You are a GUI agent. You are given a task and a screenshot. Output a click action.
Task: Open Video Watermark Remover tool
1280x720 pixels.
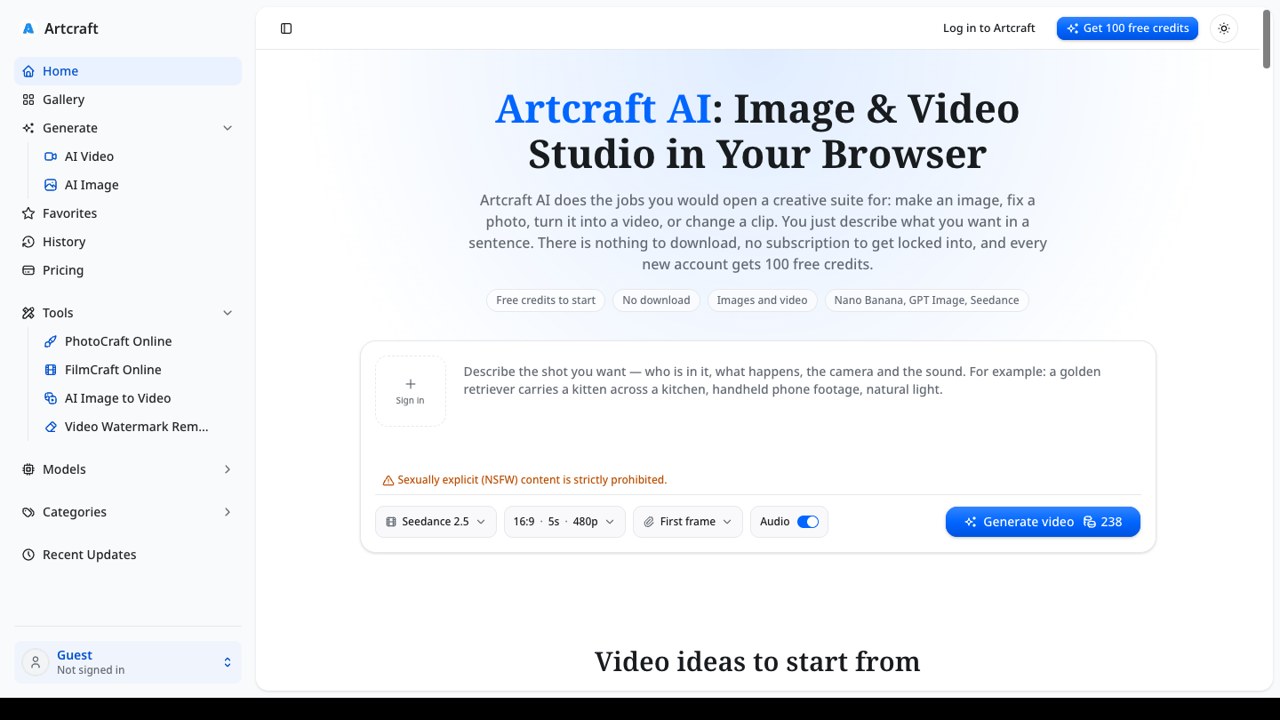tap(138, 427)
